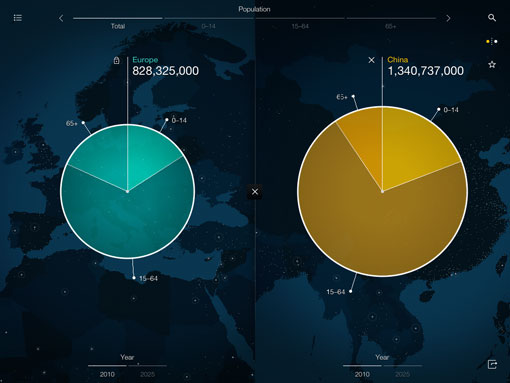Image resolution: width=510 pixels, height=383 pixels.
Task: Select Europe's 65+ pie label
Action: click(72, 123)
